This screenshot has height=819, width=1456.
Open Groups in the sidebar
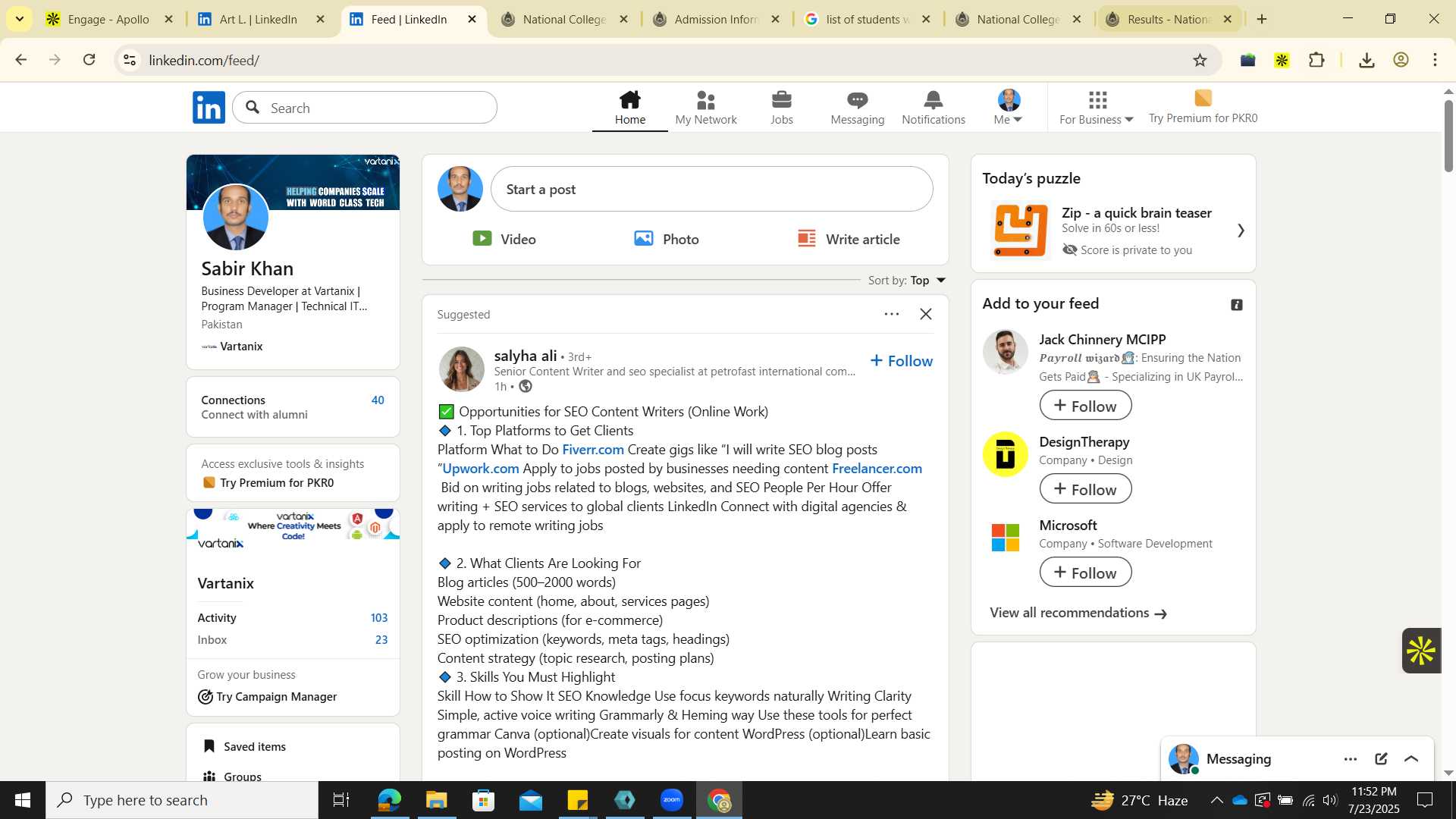pyautogui.click(x=233, y=777)
